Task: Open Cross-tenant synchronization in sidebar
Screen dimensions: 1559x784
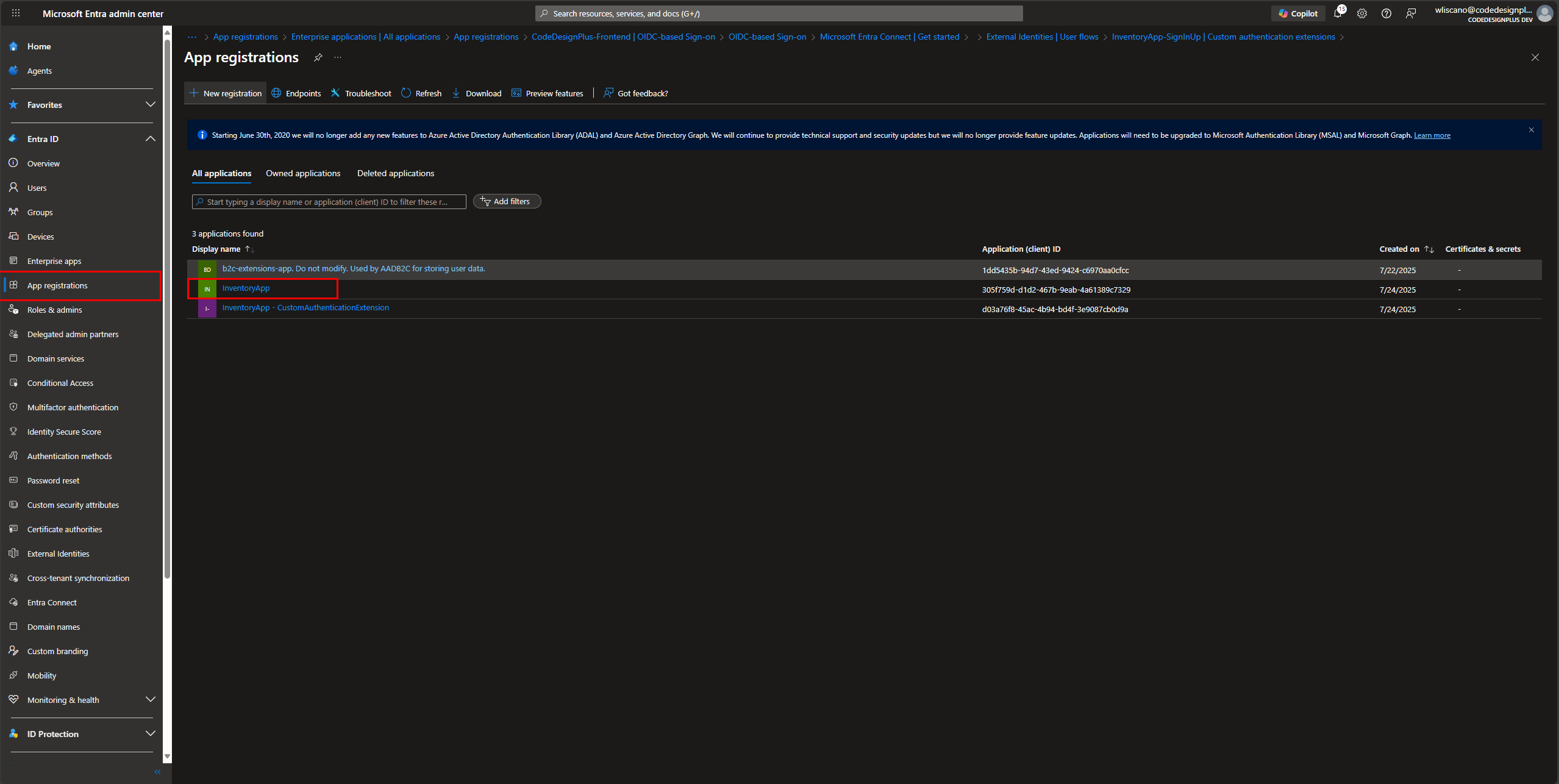Action: click(78, 578)
